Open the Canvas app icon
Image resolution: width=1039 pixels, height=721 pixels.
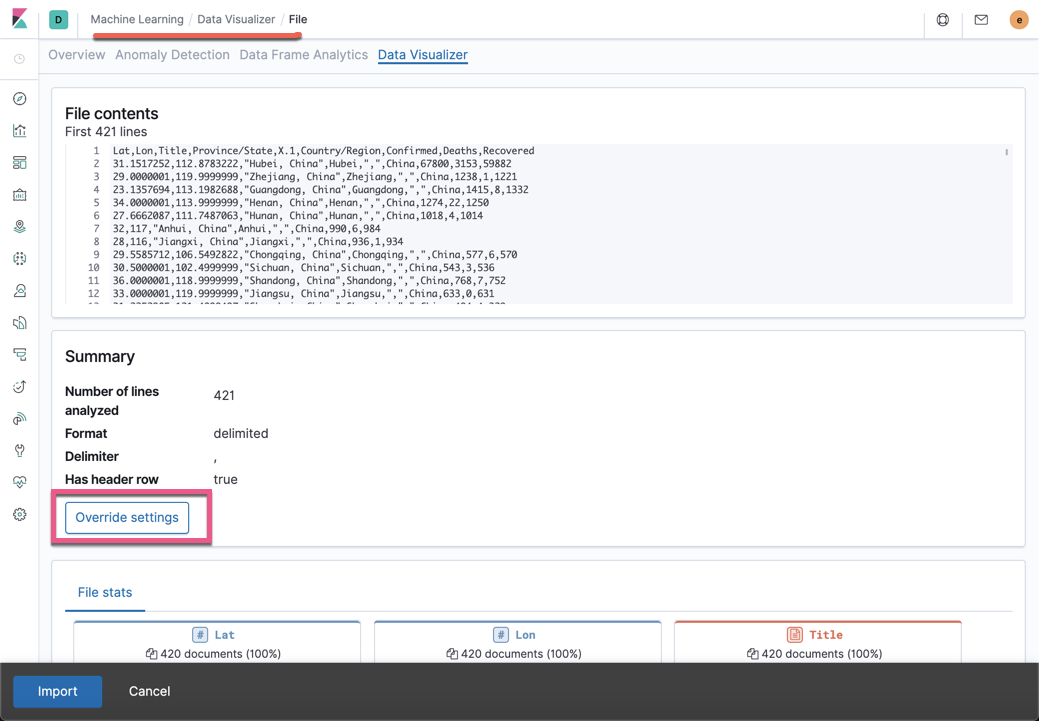click(19, 194)
